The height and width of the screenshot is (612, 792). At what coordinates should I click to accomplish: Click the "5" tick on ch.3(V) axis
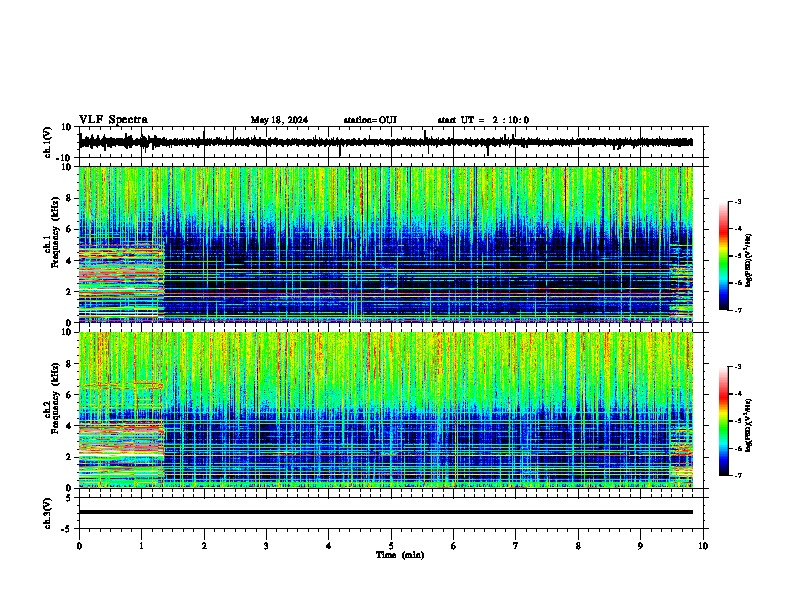(69, 498)
